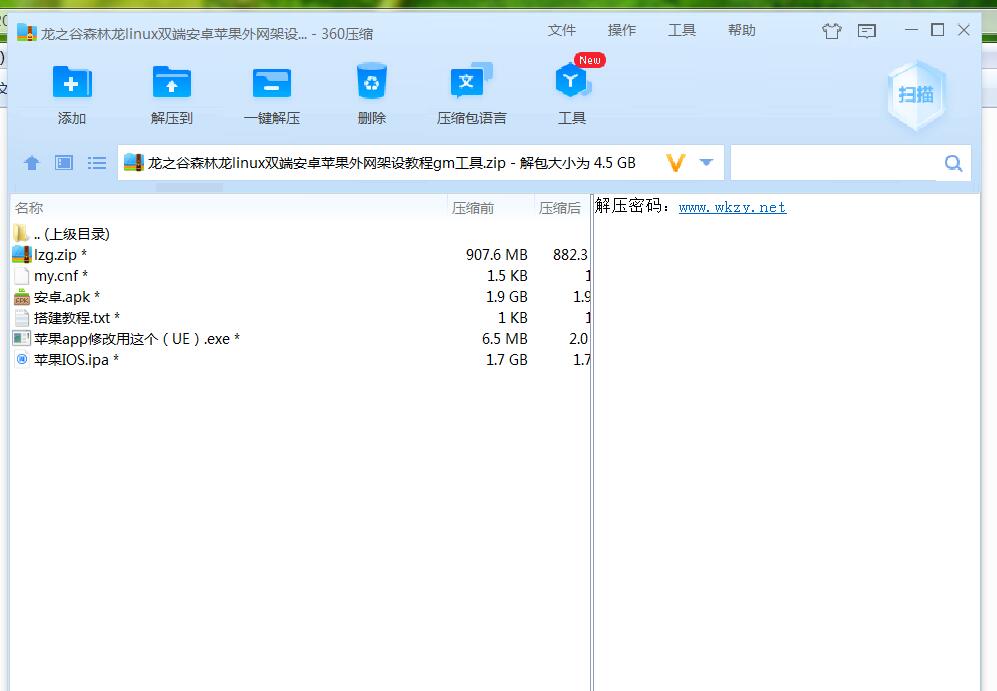Open the www.wkzy.net link
Viewport: 997px width, 691px height.
pos(732,208)
